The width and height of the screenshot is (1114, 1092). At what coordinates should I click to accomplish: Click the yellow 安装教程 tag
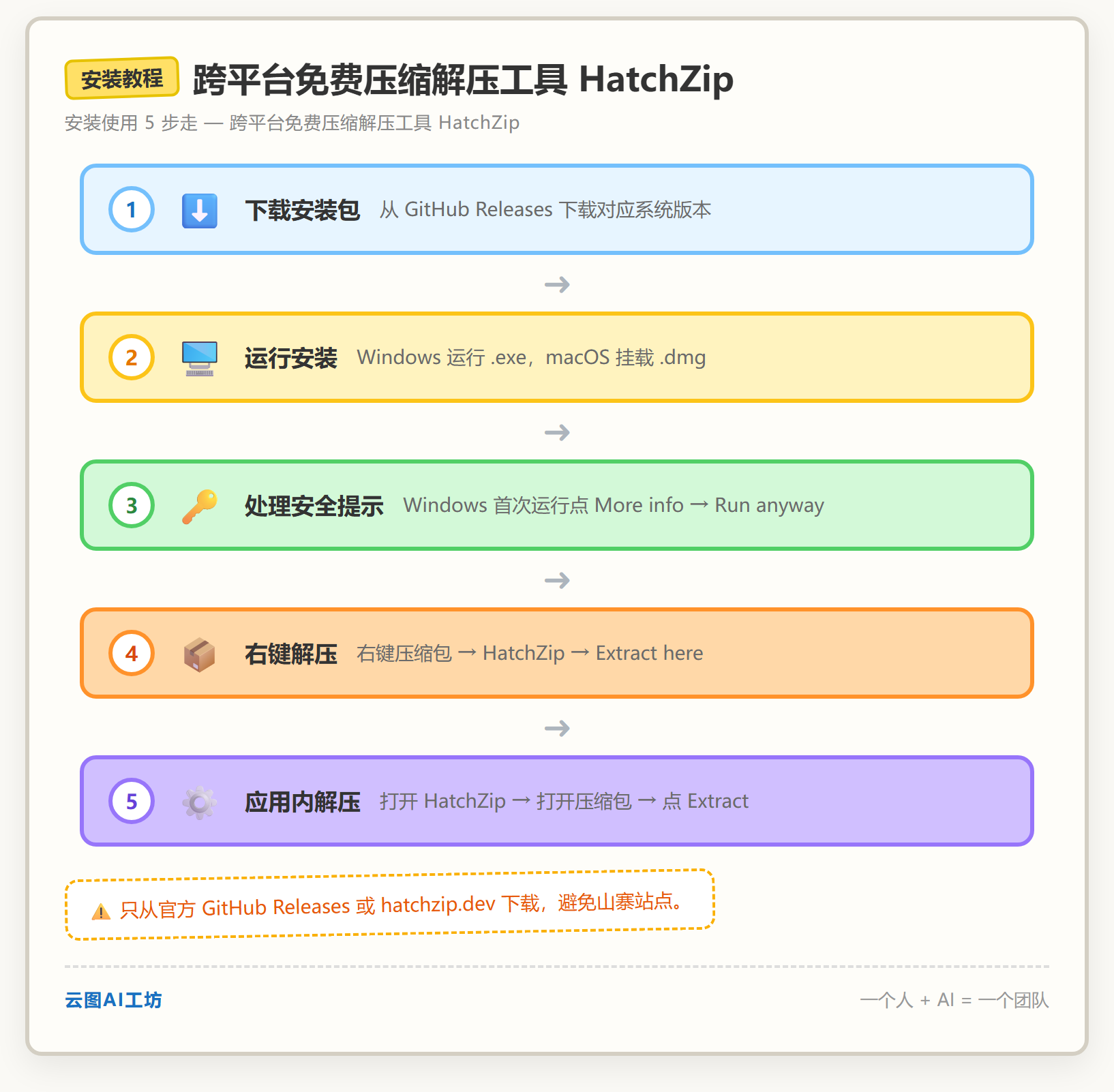point(122,78)
